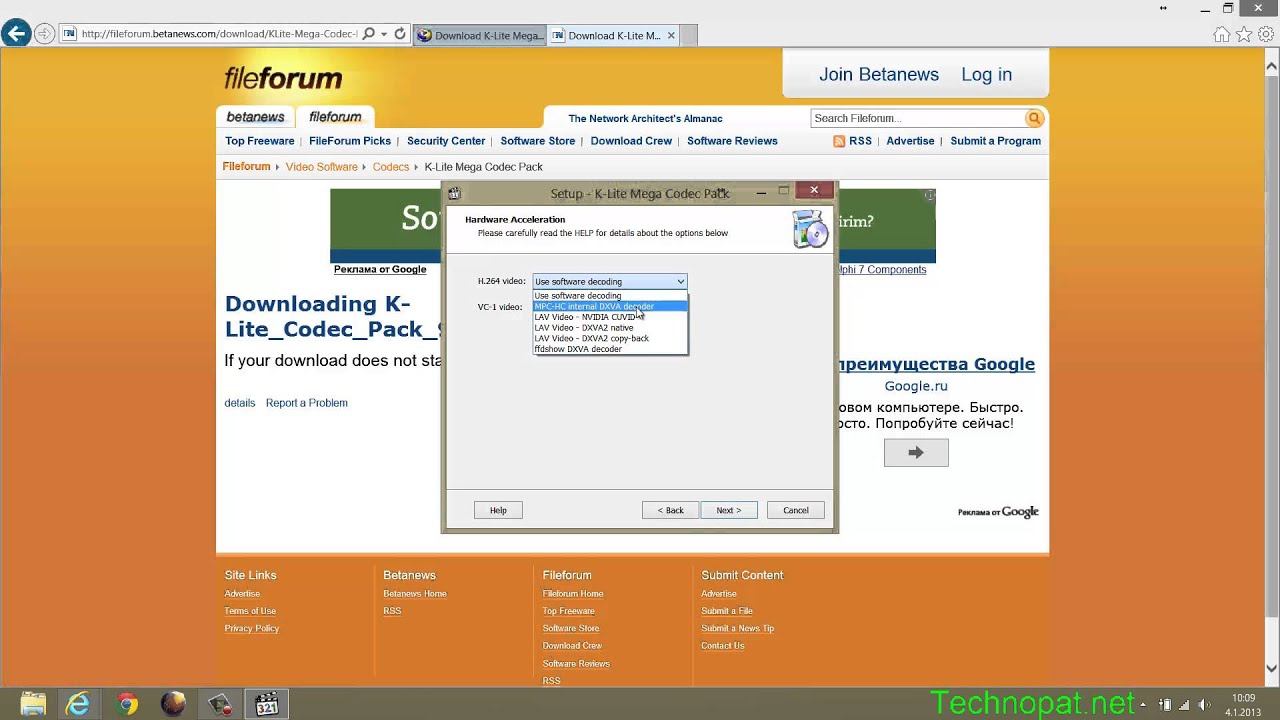Click the orange Fileforum search button
Screen dimensions: 1280x720
tap(1034, 118)
